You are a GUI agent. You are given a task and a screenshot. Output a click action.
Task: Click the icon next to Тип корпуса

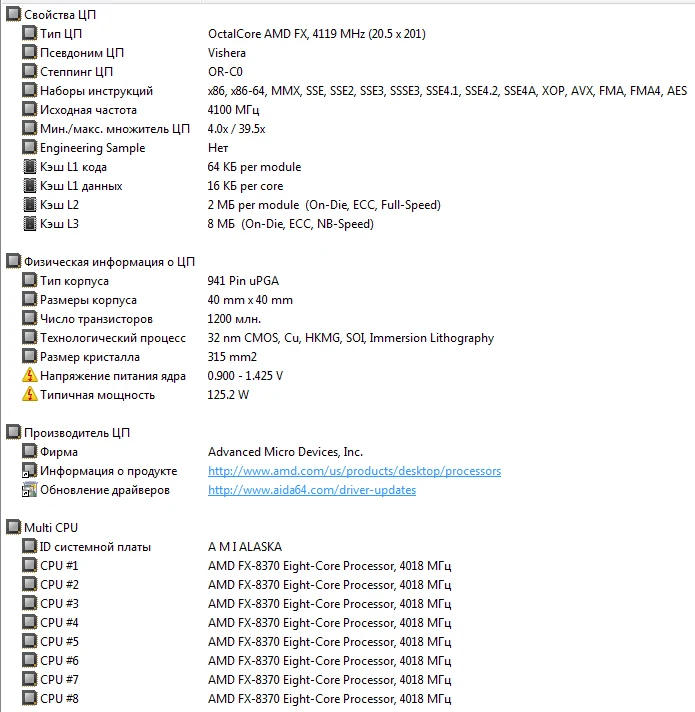(x=29, y=281)
